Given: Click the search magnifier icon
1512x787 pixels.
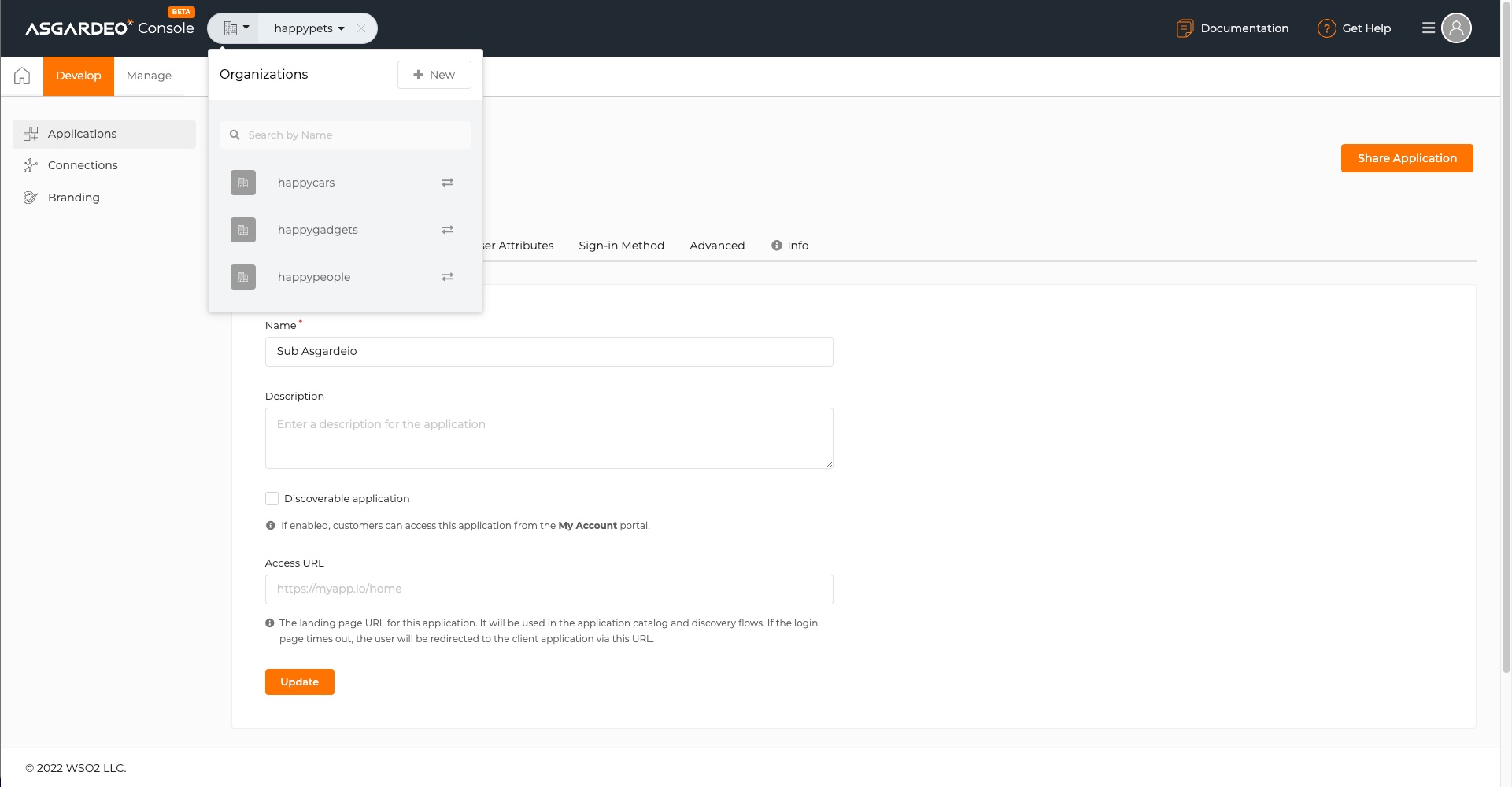Looking at the screenshot, I should click(x=235, y=135).
